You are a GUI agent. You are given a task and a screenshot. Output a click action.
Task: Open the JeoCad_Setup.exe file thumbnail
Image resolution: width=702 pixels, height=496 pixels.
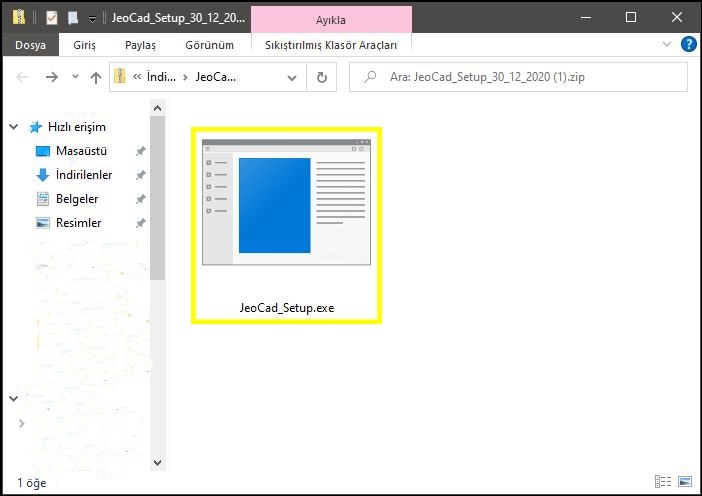tap(286, 202)
